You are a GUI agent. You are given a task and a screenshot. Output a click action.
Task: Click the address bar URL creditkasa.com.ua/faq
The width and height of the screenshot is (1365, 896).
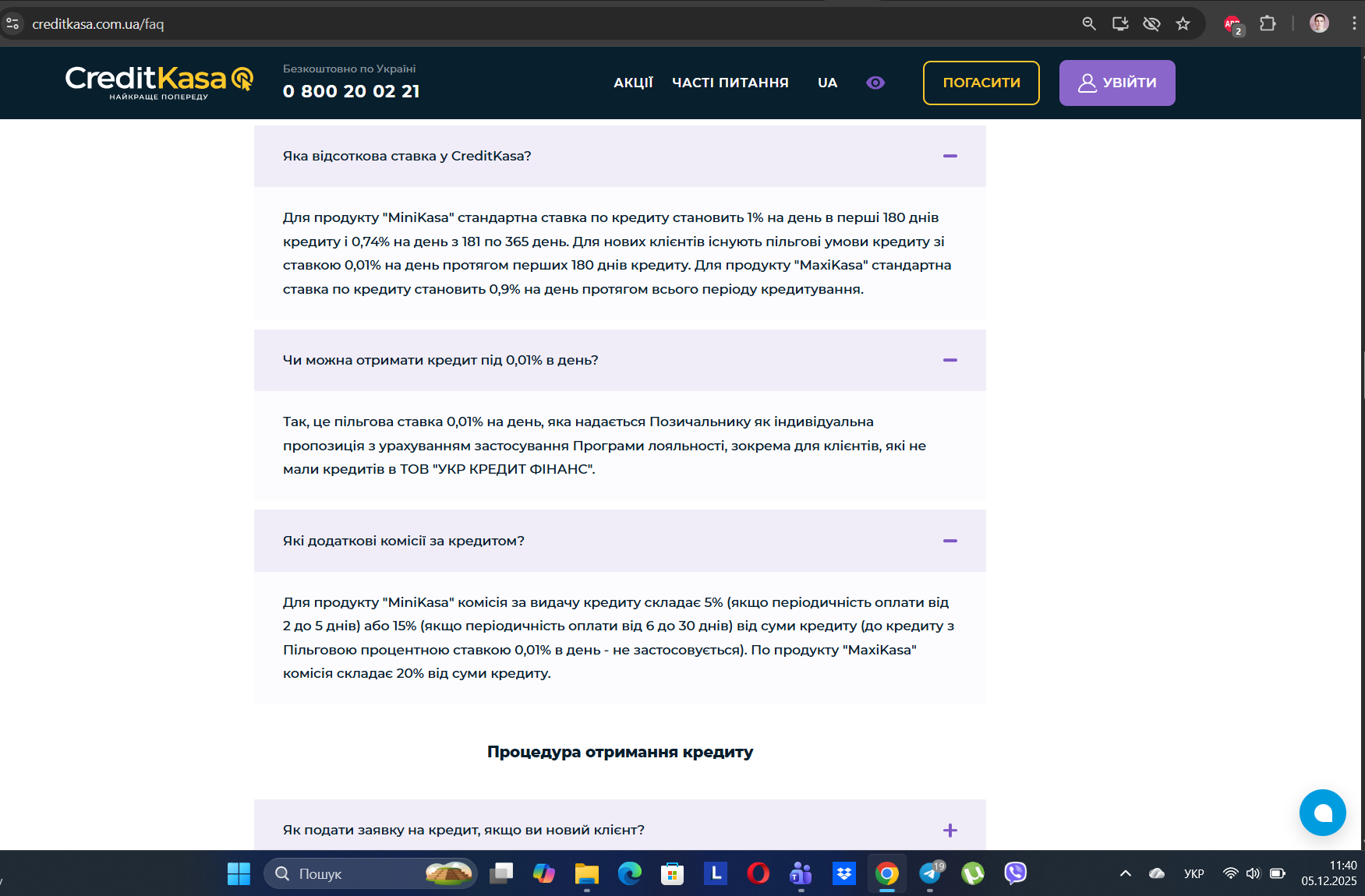click(x=98, y=24)
